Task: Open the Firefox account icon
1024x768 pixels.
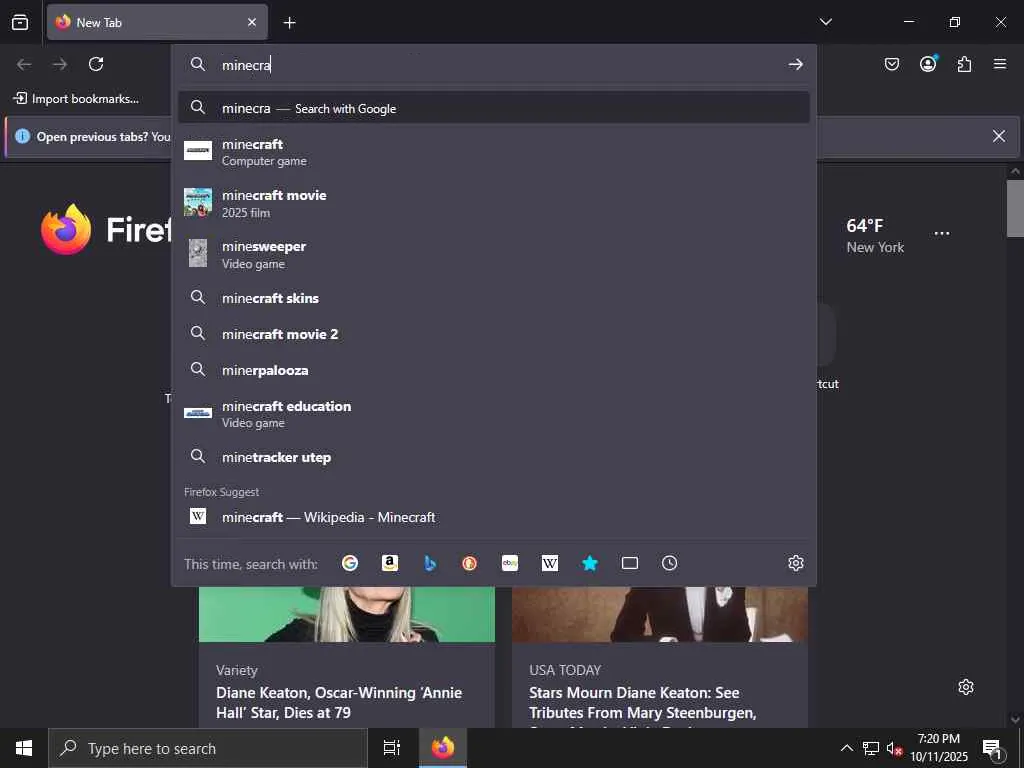Action: point(928,63)
